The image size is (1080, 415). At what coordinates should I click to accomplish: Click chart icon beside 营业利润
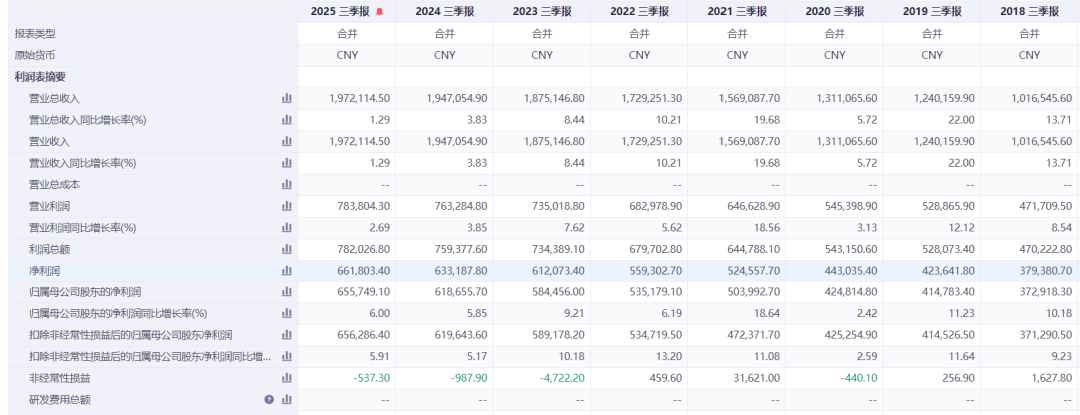pos(287,206)
